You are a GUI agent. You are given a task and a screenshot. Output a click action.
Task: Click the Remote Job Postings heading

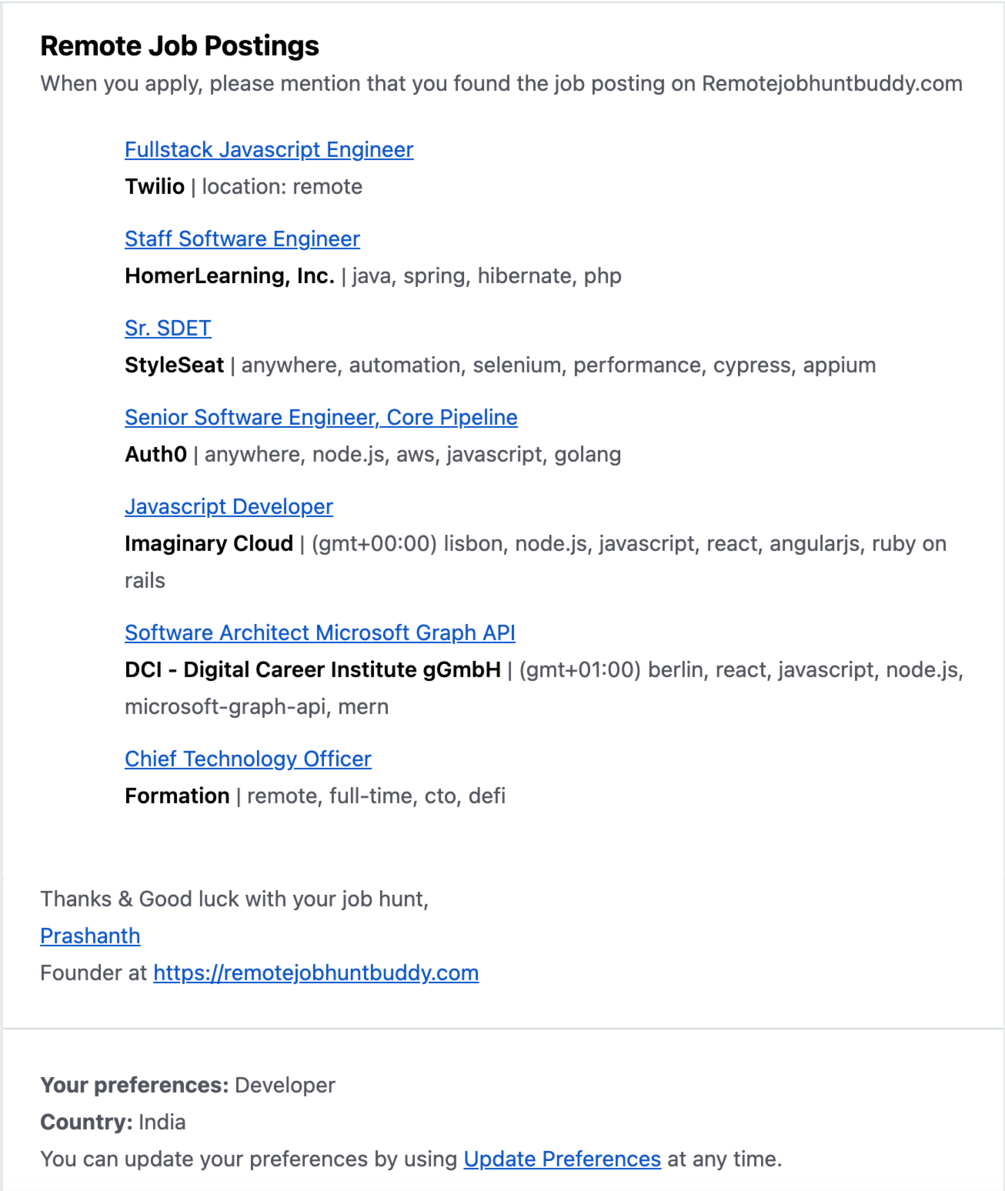click(x=180, y=46)
